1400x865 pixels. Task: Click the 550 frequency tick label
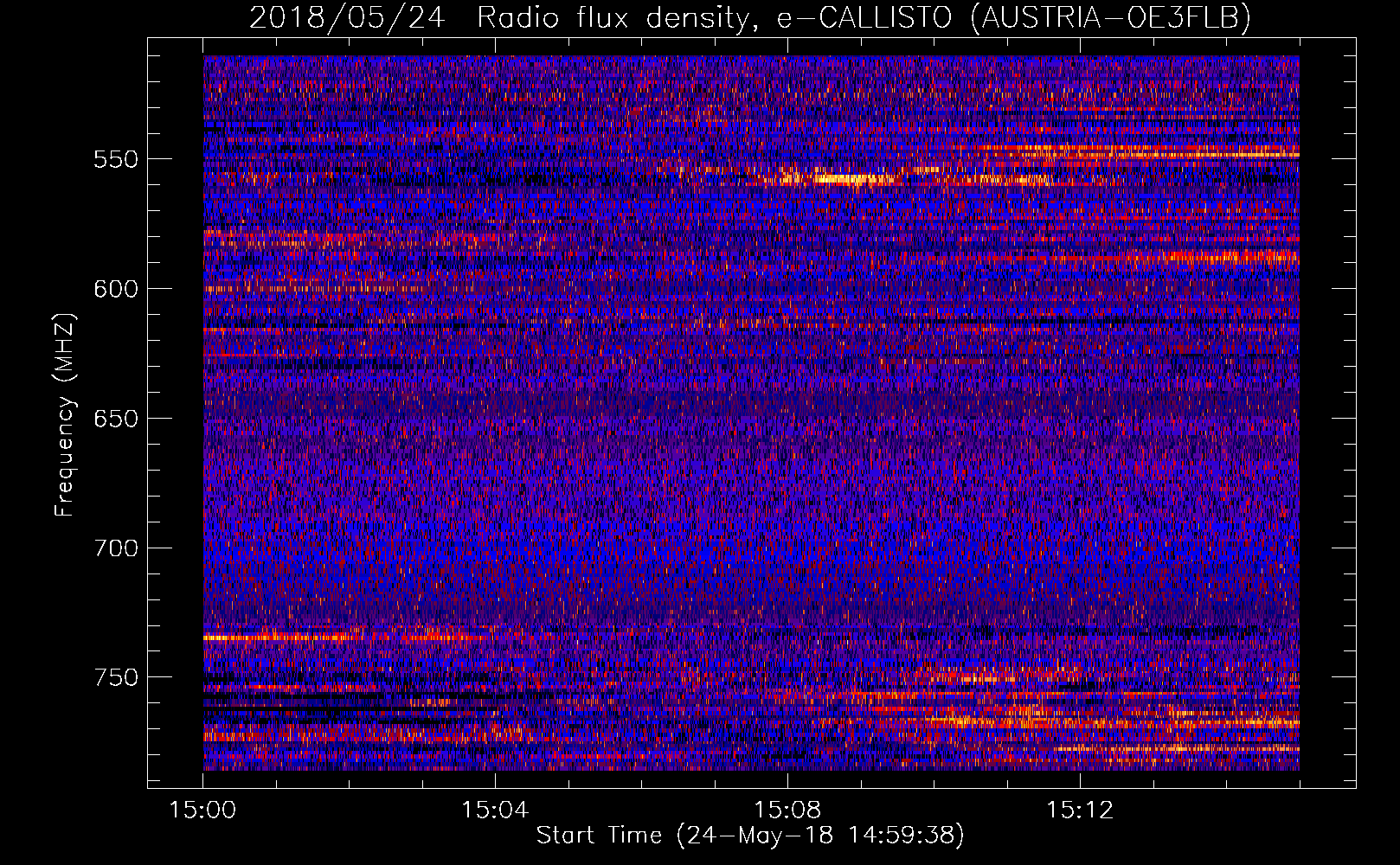click(x=116, y=159)
